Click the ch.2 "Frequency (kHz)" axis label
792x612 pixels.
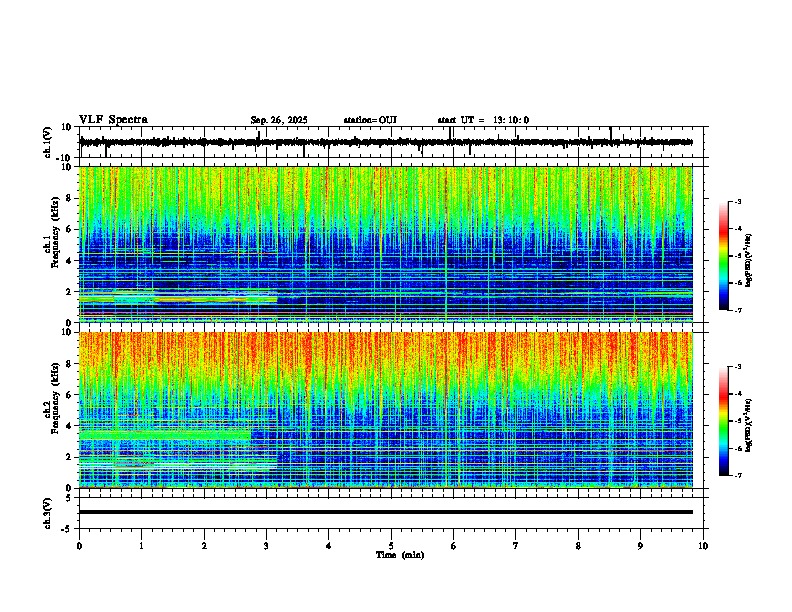point(55,398)
